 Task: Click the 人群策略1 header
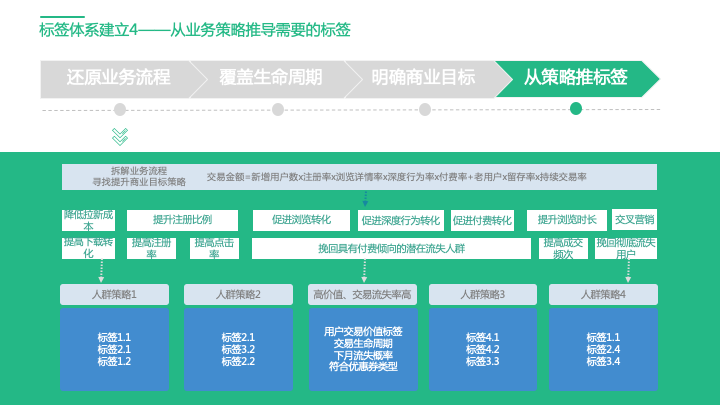tap(114, 294)
